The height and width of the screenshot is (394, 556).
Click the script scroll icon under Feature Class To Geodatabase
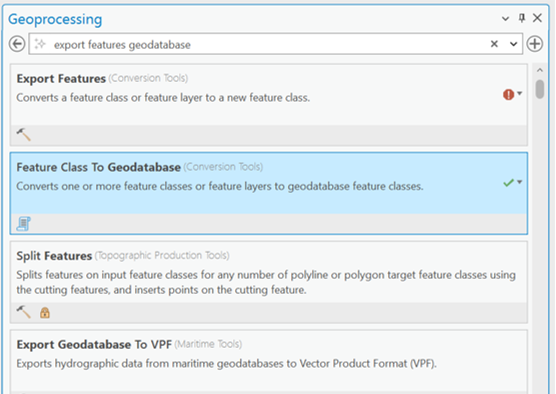[23, 224]
